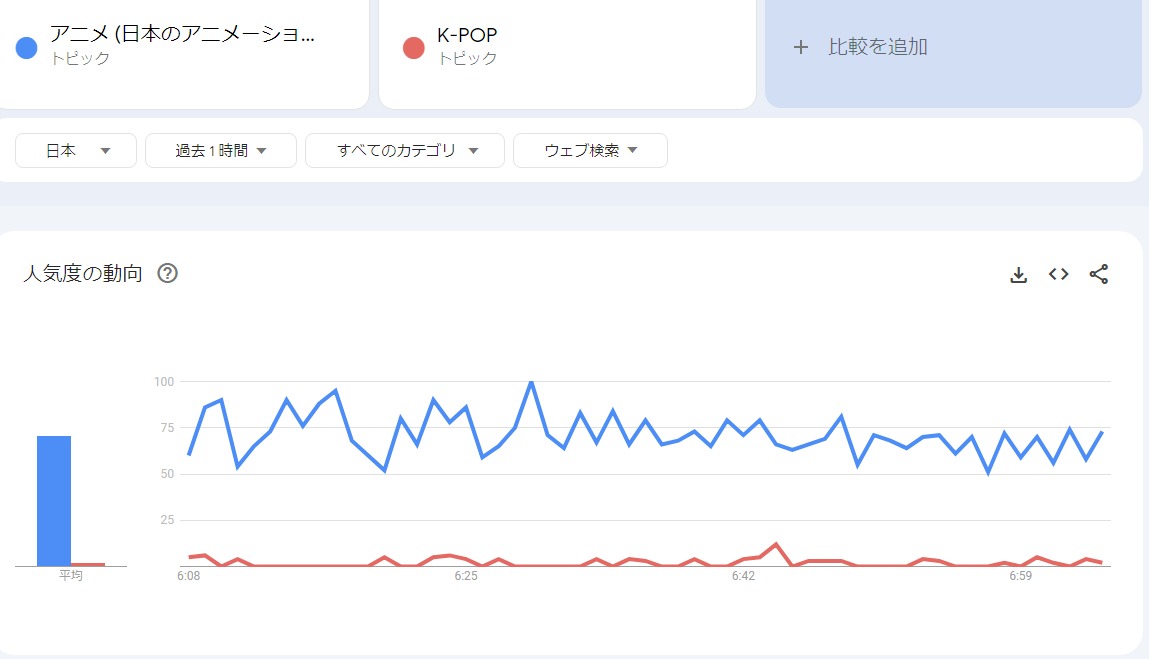Click the plus icon for 比較を追加

coord(800,47)
